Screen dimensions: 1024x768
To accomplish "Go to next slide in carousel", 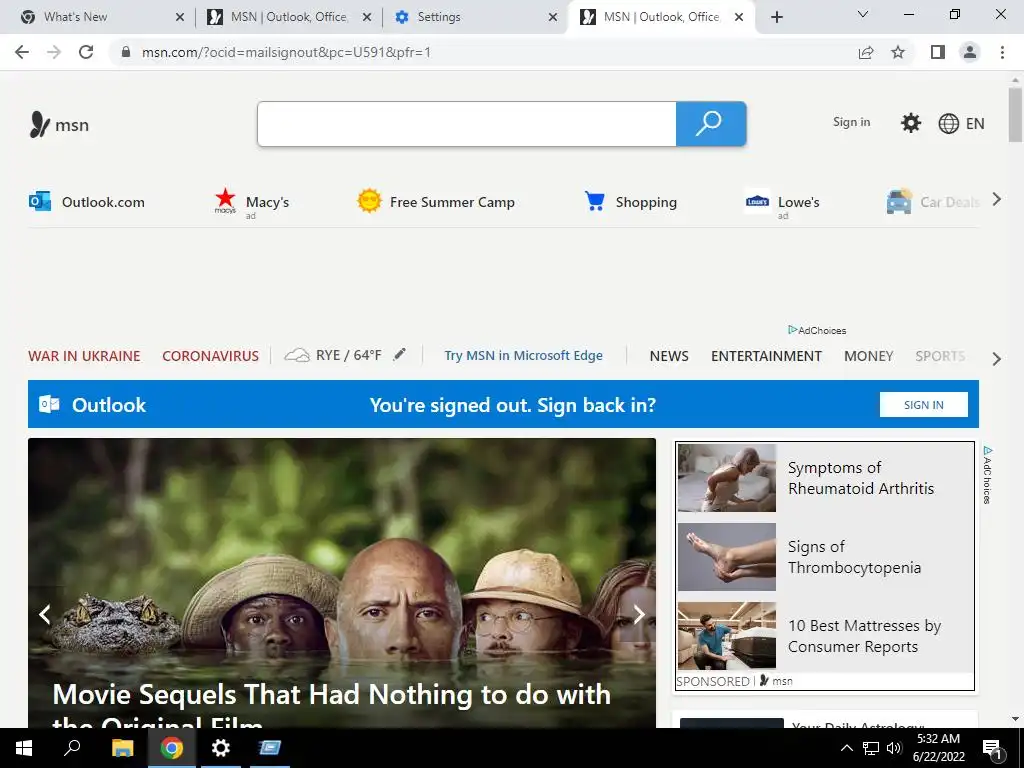I will point(639,614).
